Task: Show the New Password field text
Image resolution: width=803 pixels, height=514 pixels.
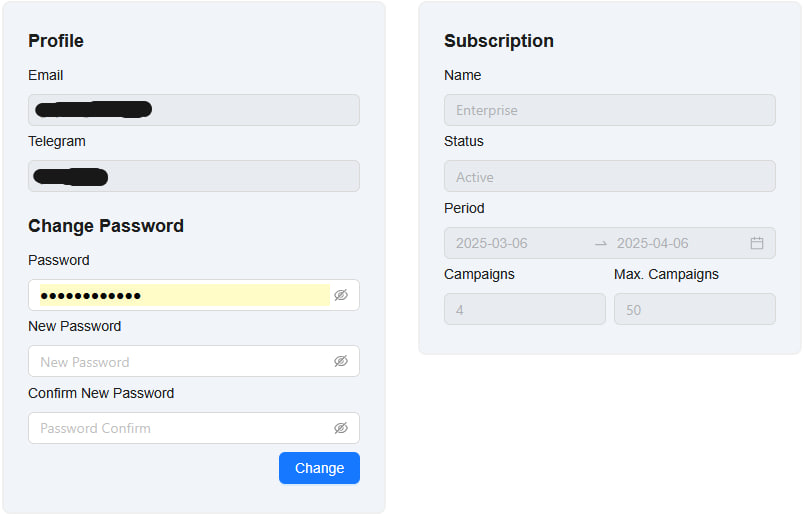Action: click(341, 361)
